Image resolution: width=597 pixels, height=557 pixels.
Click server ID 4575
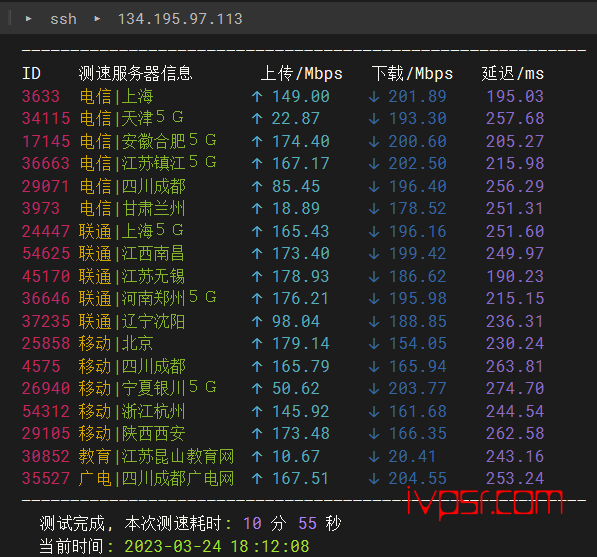(x=41, y=366)
